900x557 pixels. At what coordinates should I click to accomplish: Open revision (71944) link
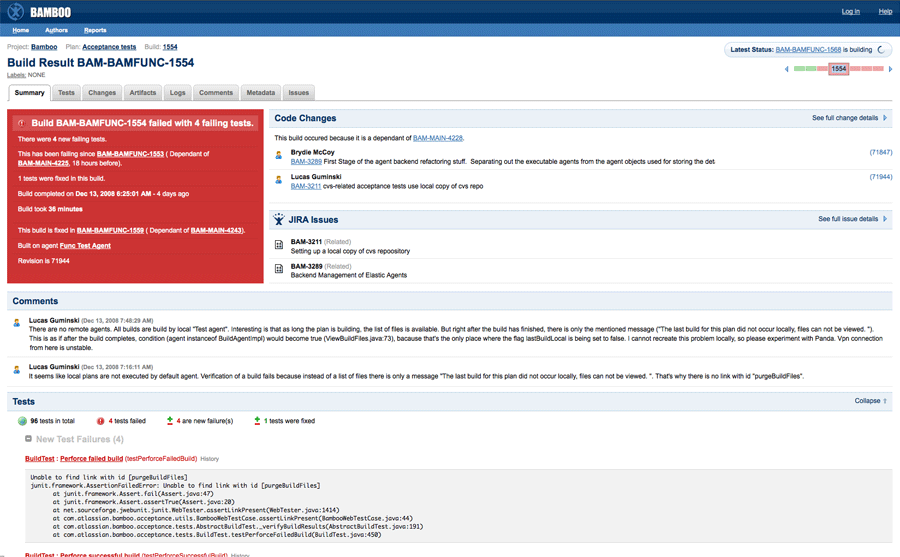pyautogui.click(x=880, y=177)
